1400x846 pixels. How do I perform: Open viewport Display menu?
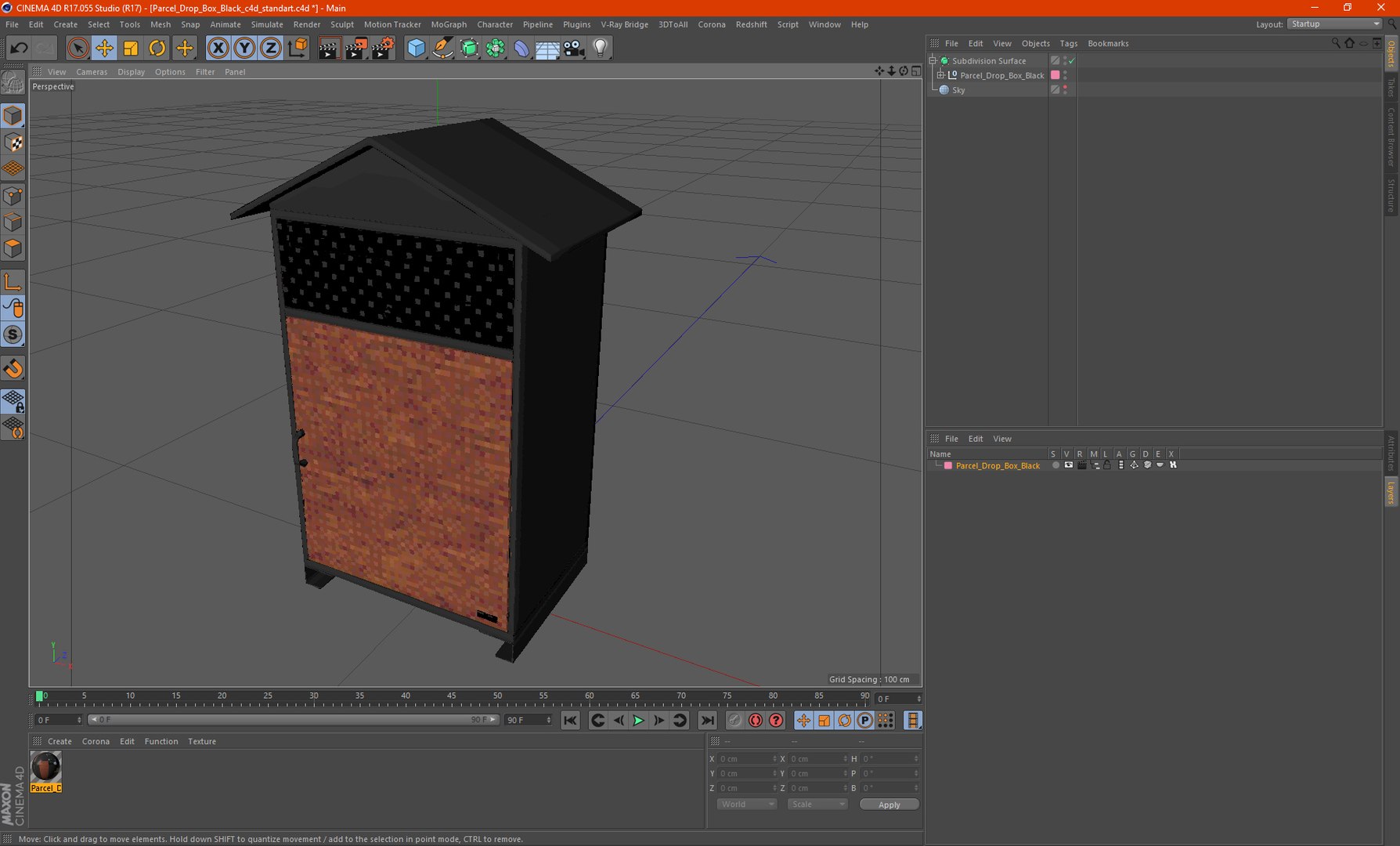click(131, 72)
